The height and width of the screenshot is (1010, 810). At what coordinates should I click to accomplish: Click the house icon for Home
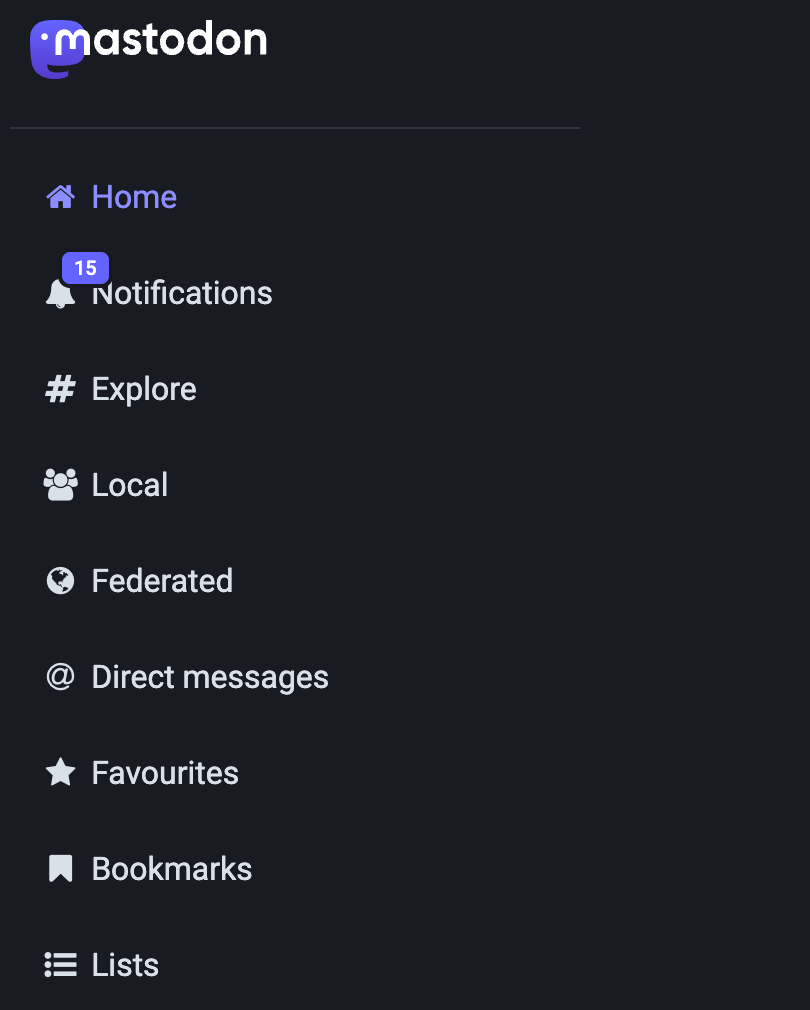61,197
